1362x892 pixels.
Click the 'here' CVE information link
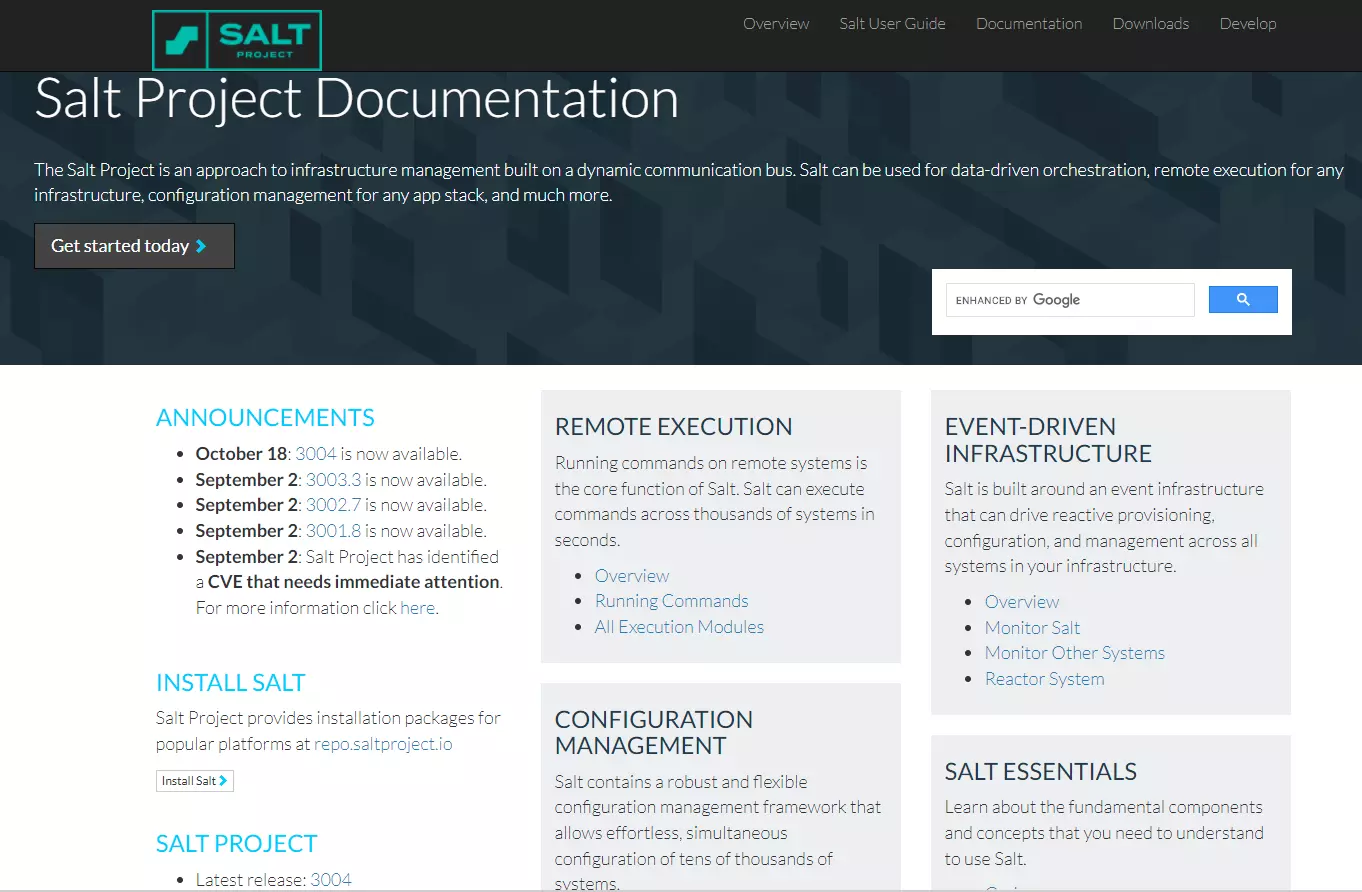[417, 608]
